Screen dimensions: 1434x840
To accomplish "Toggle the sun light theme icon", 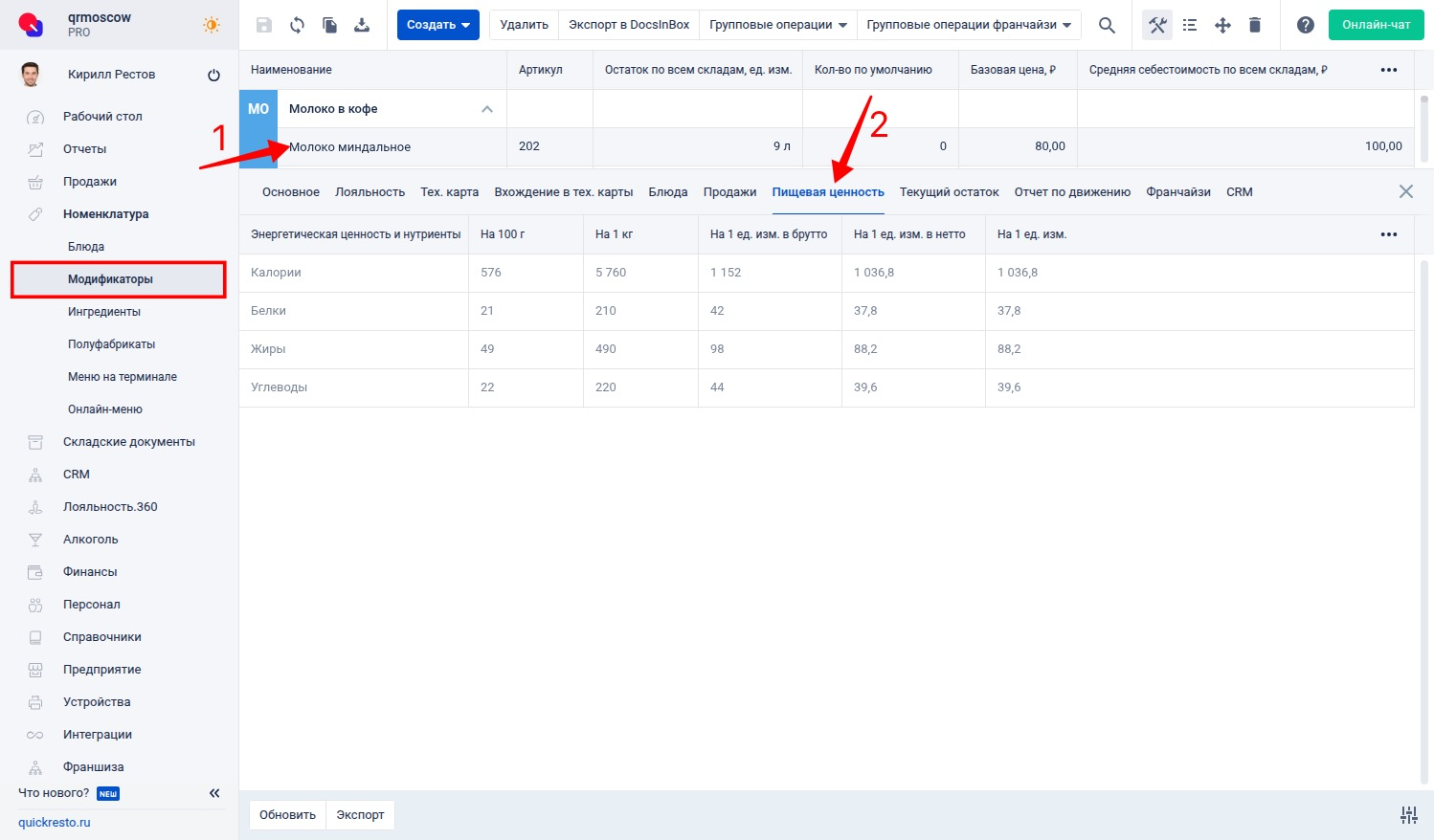I will 212,25.
